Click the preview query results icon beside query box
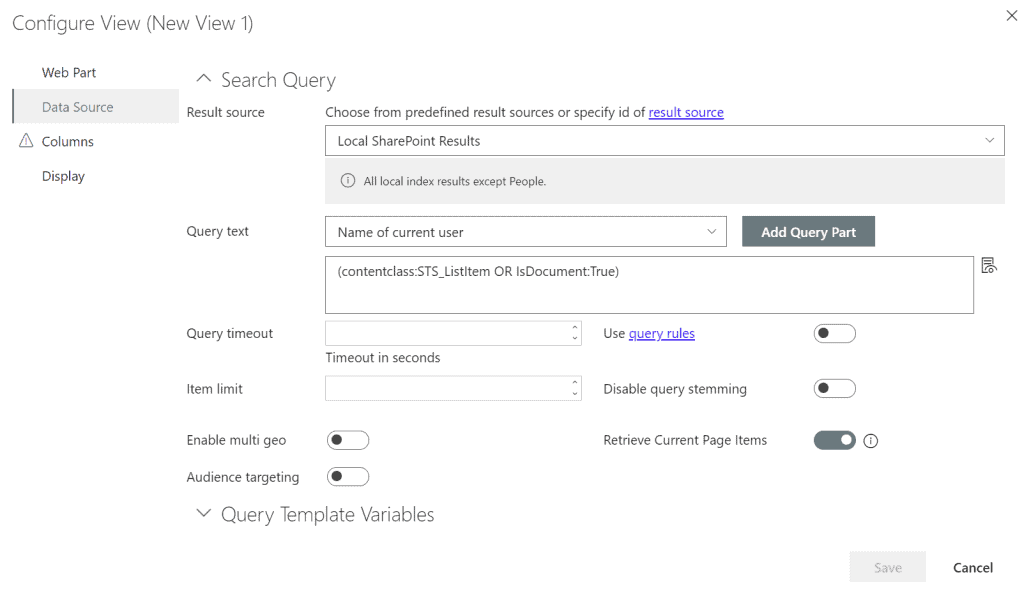The height and width of the screenshot is (591, 1024). point(989,264)
